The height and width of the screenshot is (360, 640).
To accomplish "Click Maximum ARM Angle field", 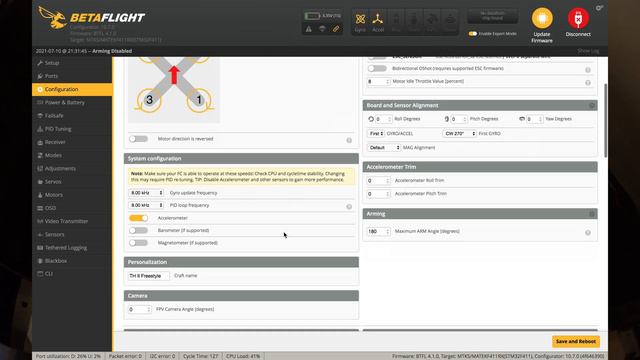I will [379, 231].
